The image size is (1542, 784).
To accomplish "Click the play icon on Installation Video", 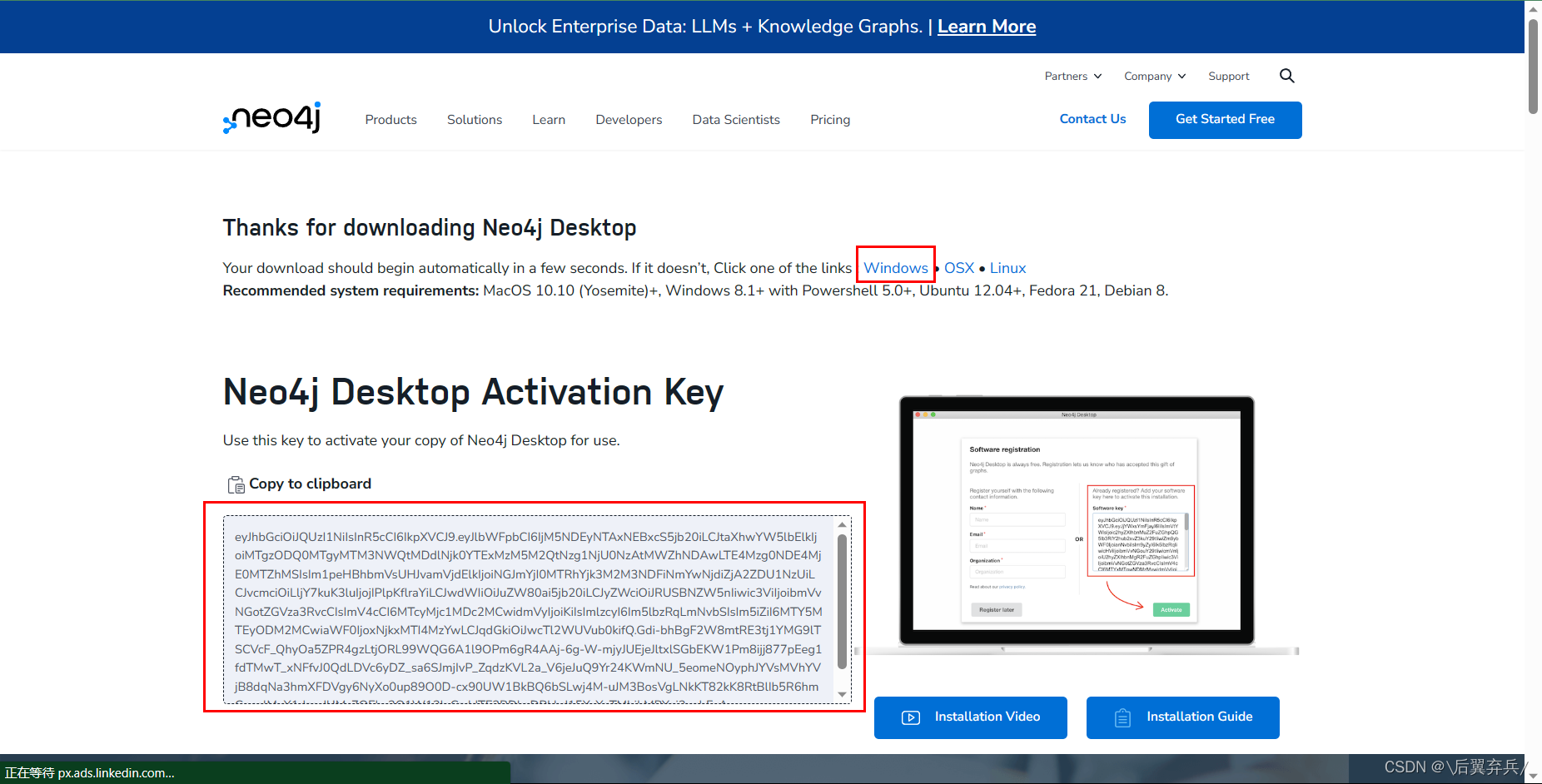I will [x=911, y=717].
